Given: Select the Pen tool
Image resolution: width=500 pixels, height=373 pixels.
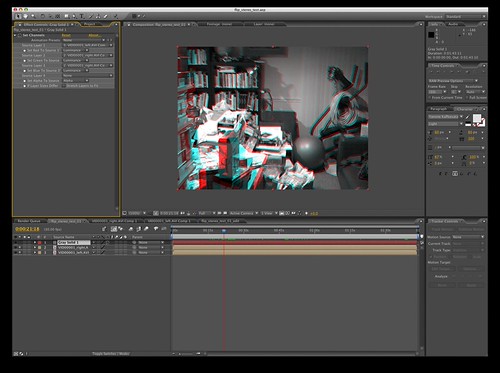Looking at the screenshot, I should [x=74, y=16].
